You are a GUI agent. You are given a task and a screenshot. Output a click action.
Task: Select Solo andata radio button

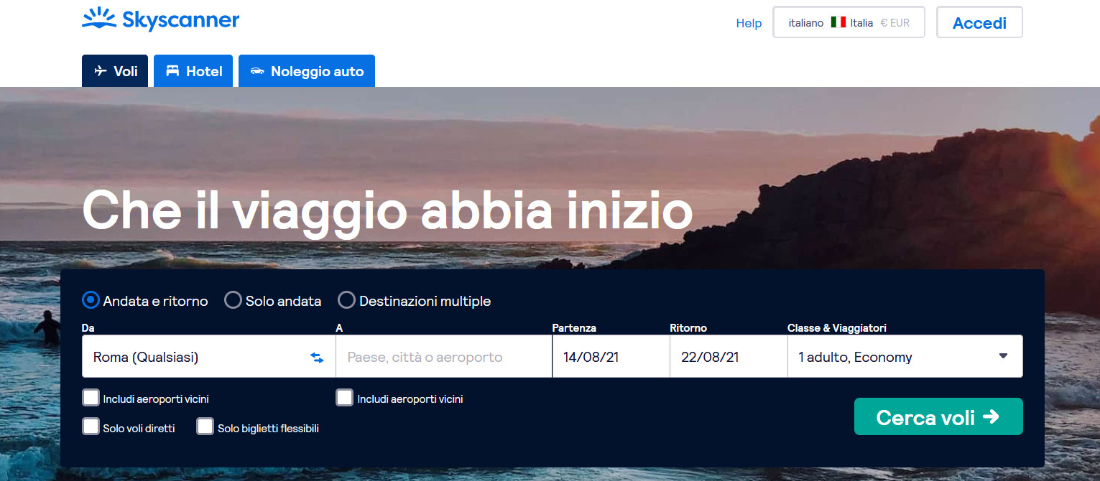click(x=233, y=301)
